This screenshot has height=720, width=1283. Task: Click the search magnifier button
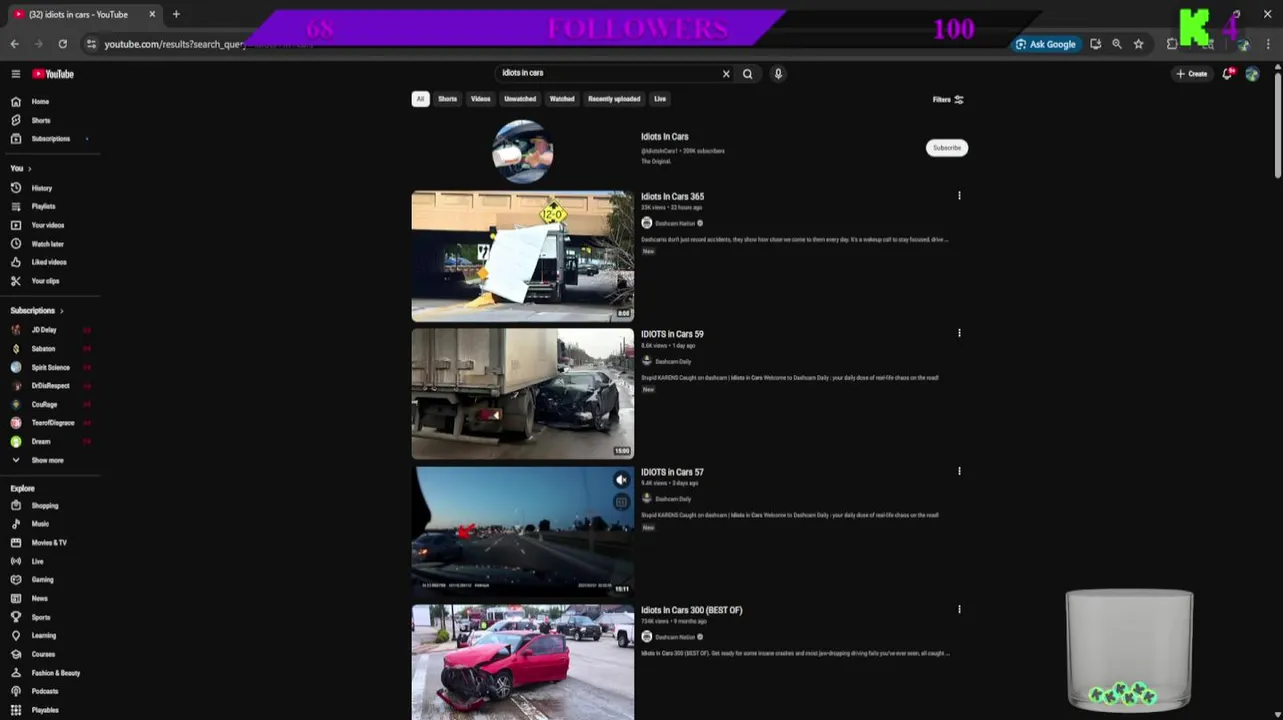pos(747,74)
